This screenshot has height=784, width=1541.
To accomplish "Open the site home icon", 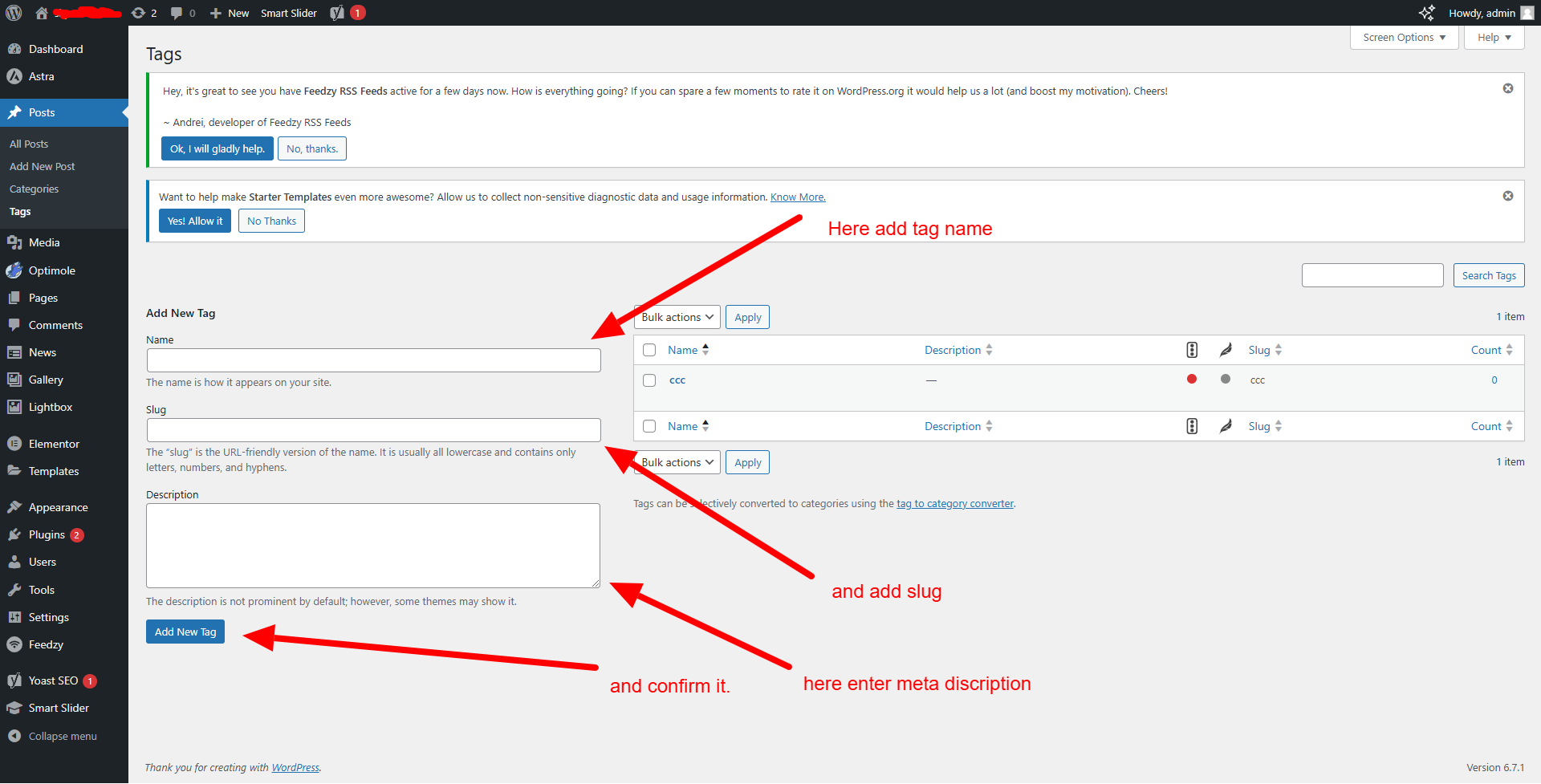I will (42, 13).
